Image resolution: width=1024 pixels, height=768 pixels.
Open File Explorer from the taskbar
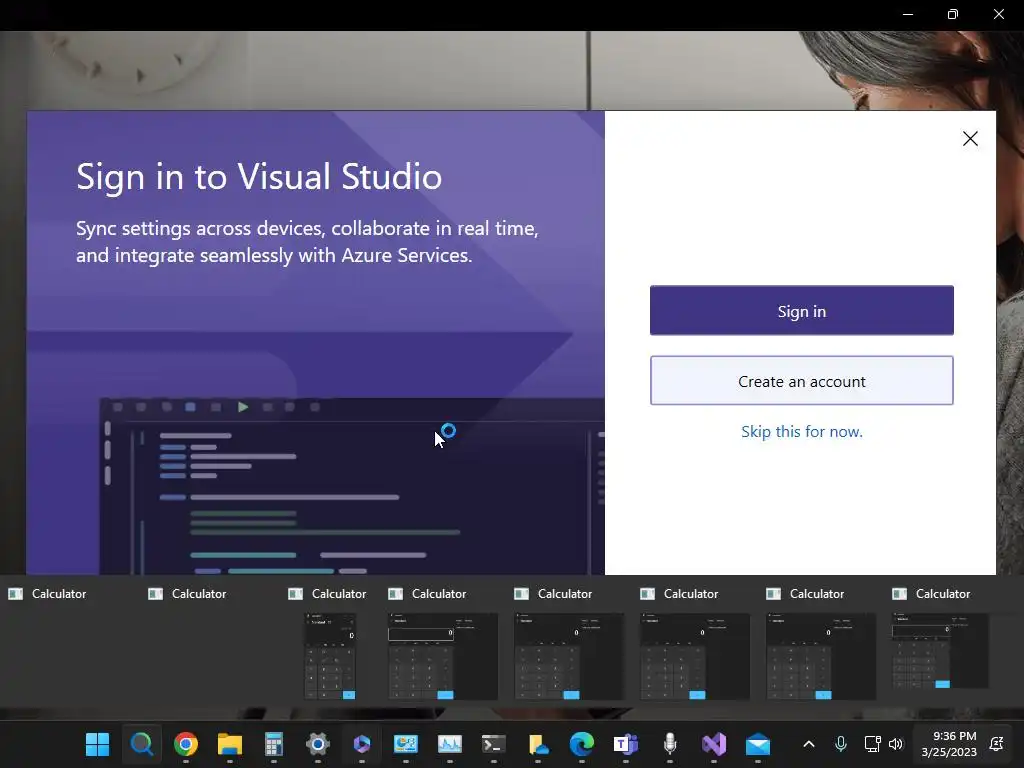click(230, 744)
